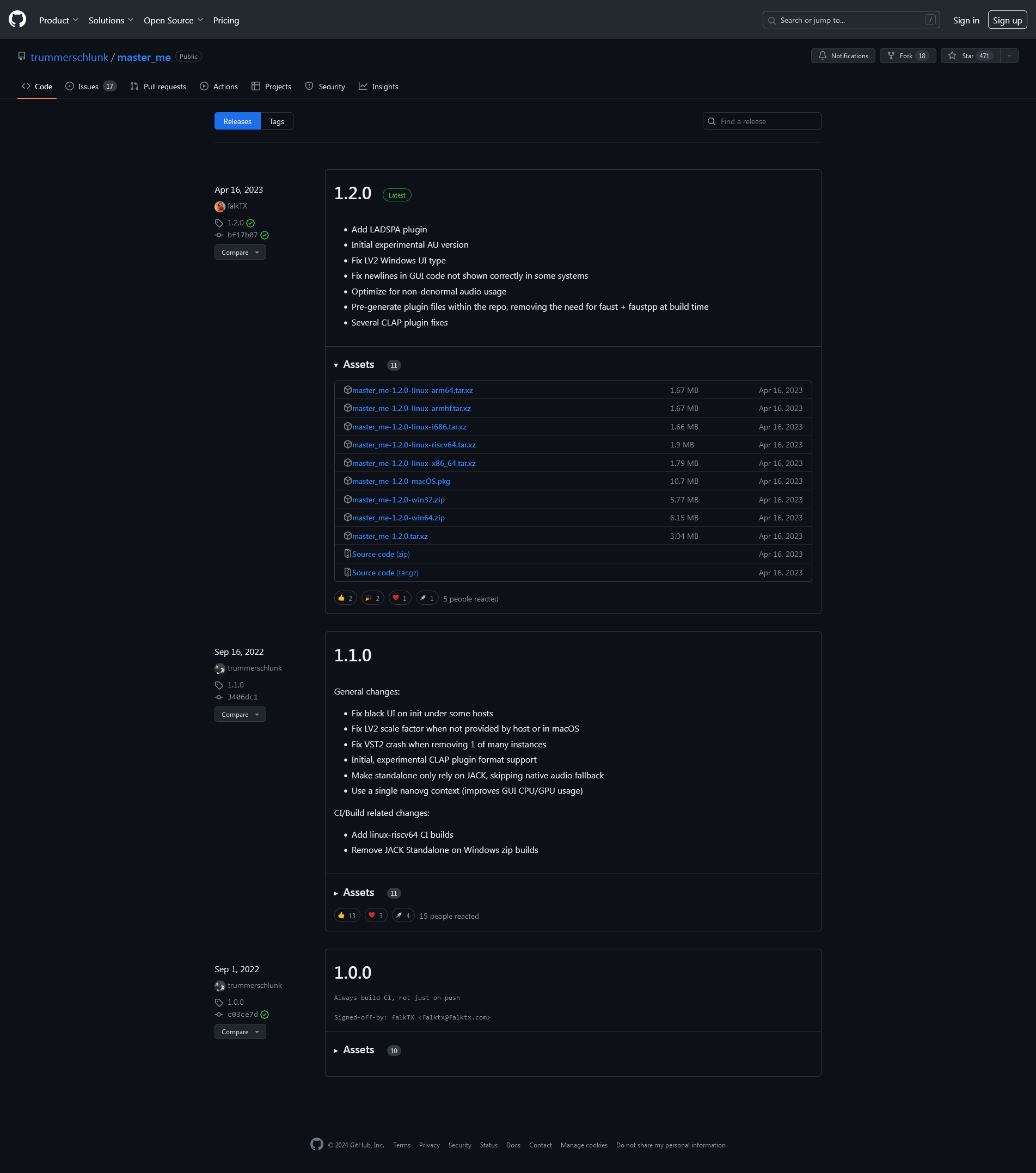The width and height of the screenshot is (1036, 1173).
Task: Toggle the party popper reaction on 1.2.0
Action: (x=373, y=598)
